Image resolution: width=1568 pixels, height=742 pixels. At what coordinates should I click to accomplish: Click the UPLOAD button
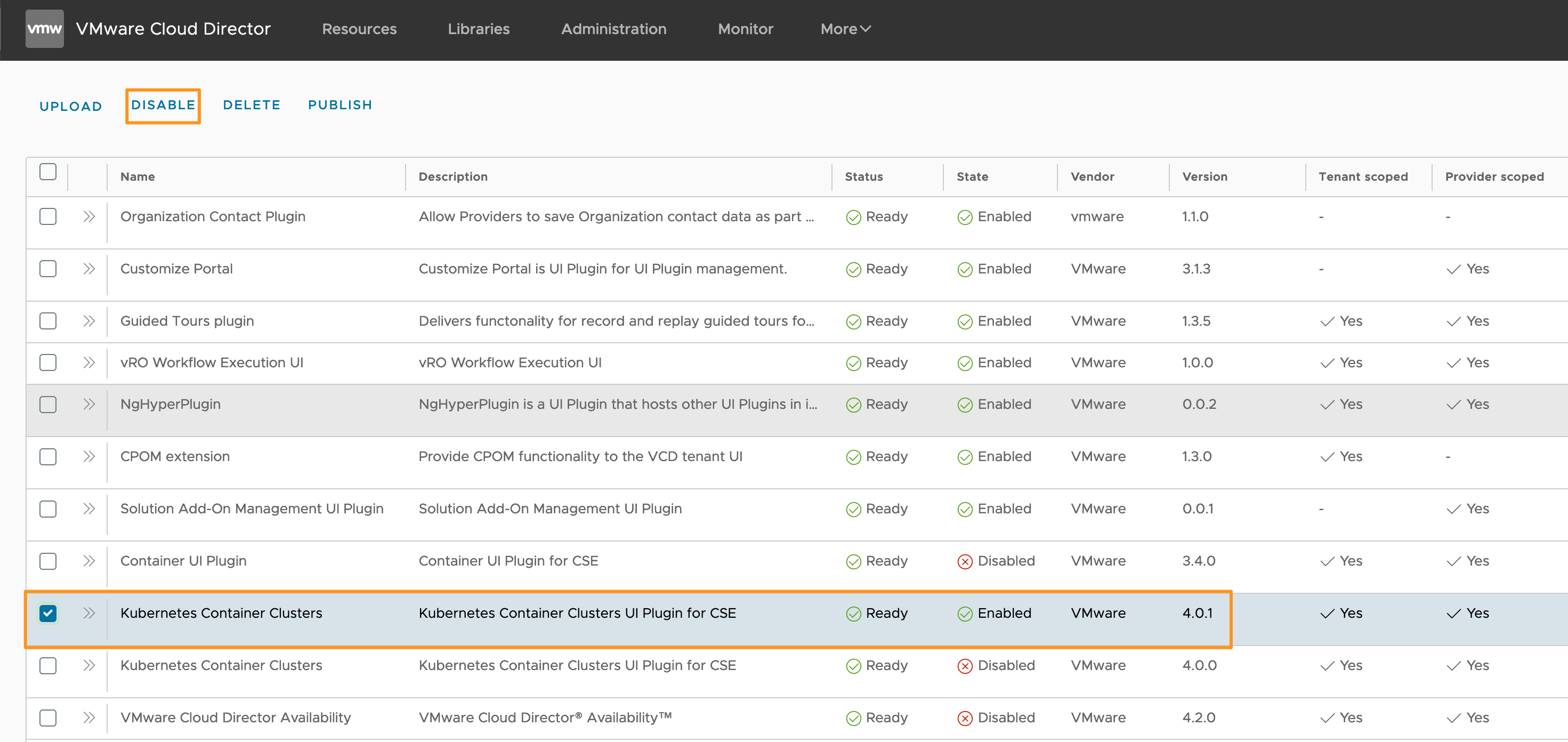[x=70, y=107]
